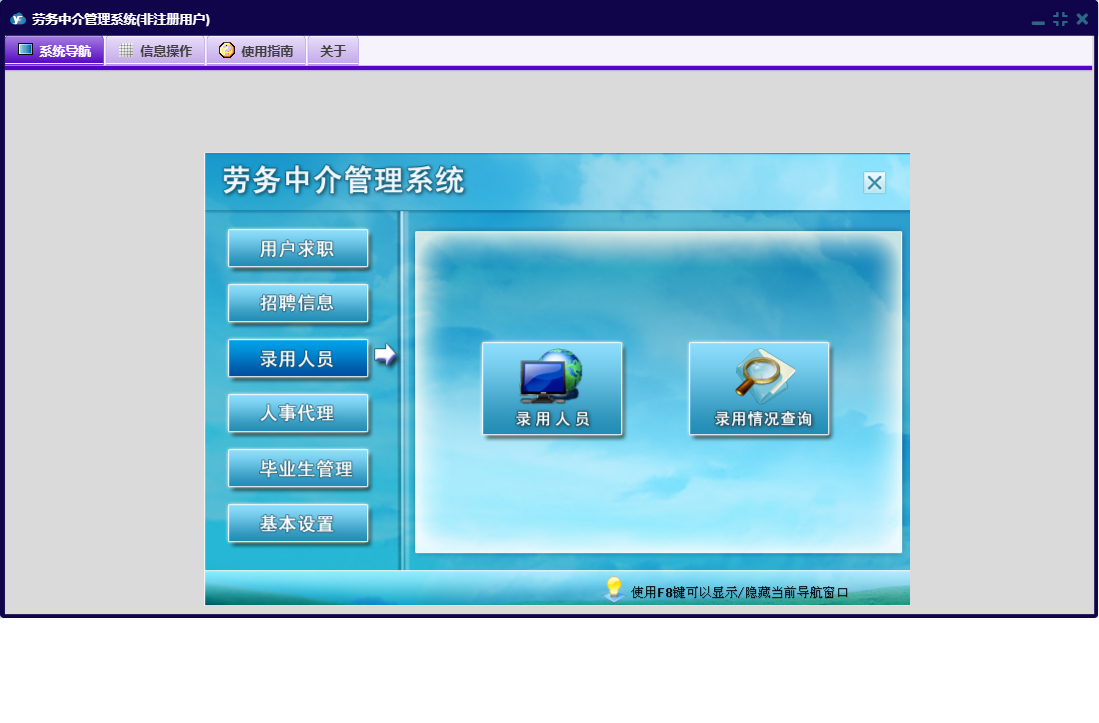Open the 信息操作 menu tab
The image size is (1099, 723).
[156, 50]
